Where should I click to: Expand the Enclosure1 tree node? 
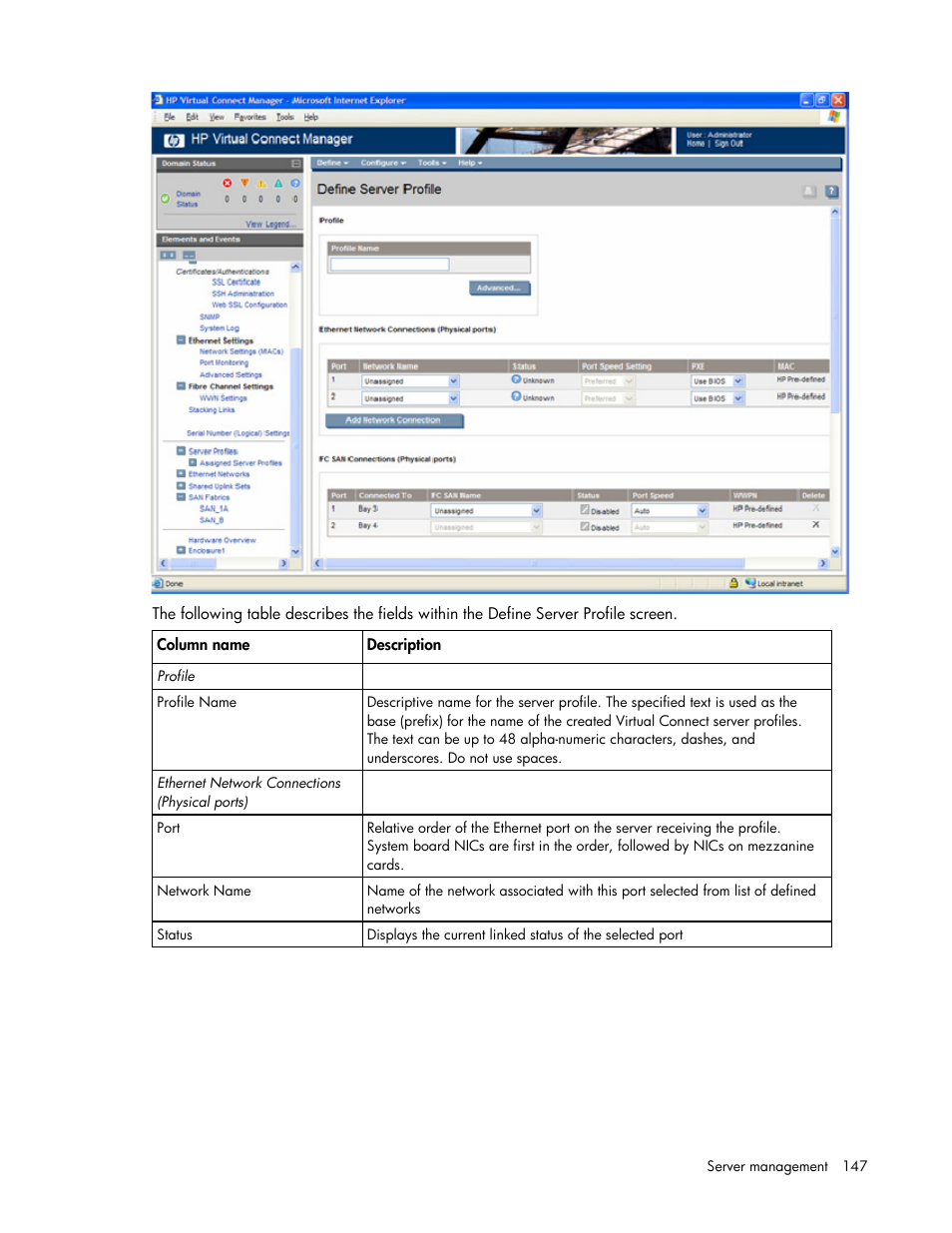[181, 550]
